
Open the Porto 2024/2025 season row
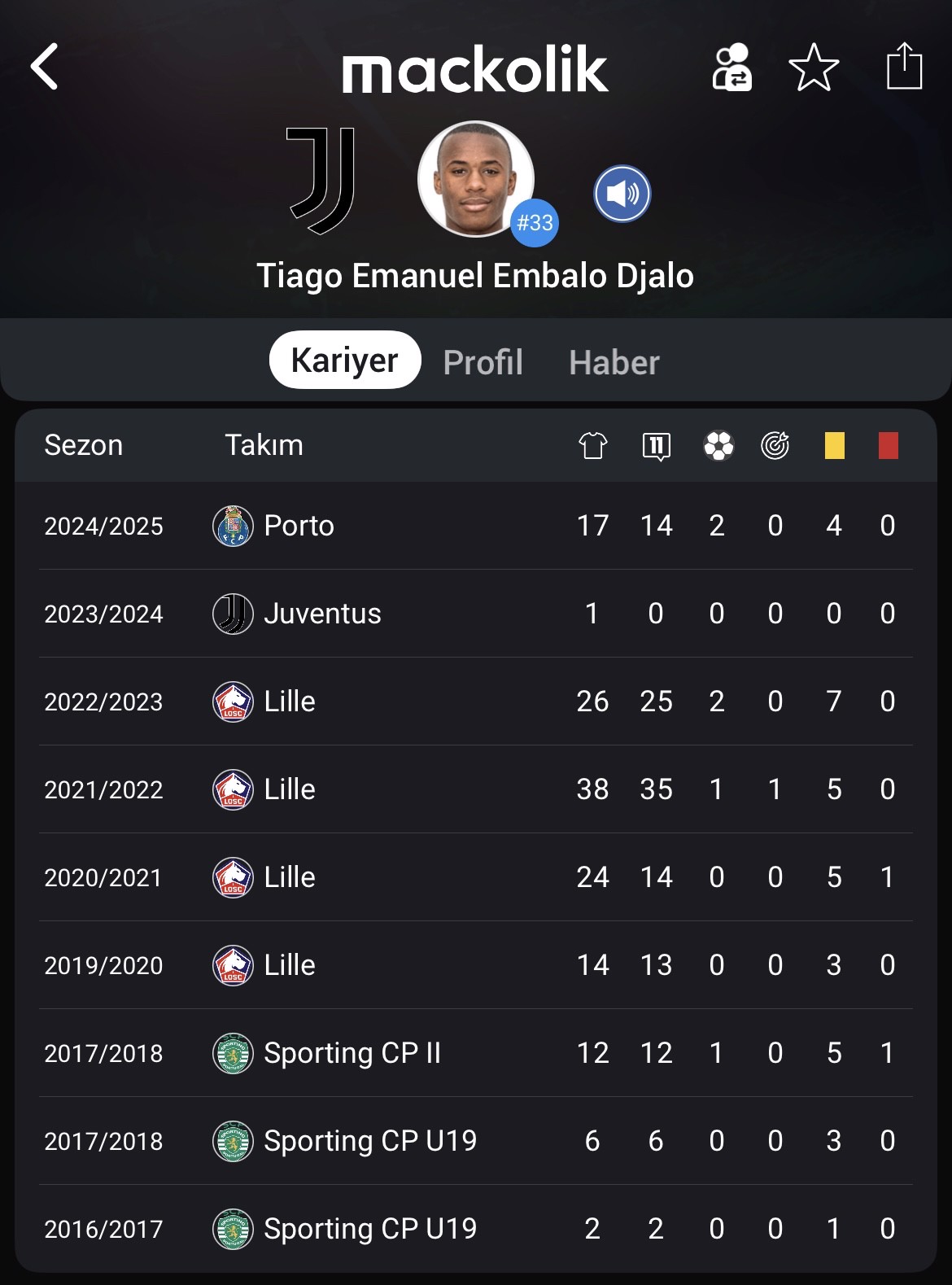coord(476,526)
